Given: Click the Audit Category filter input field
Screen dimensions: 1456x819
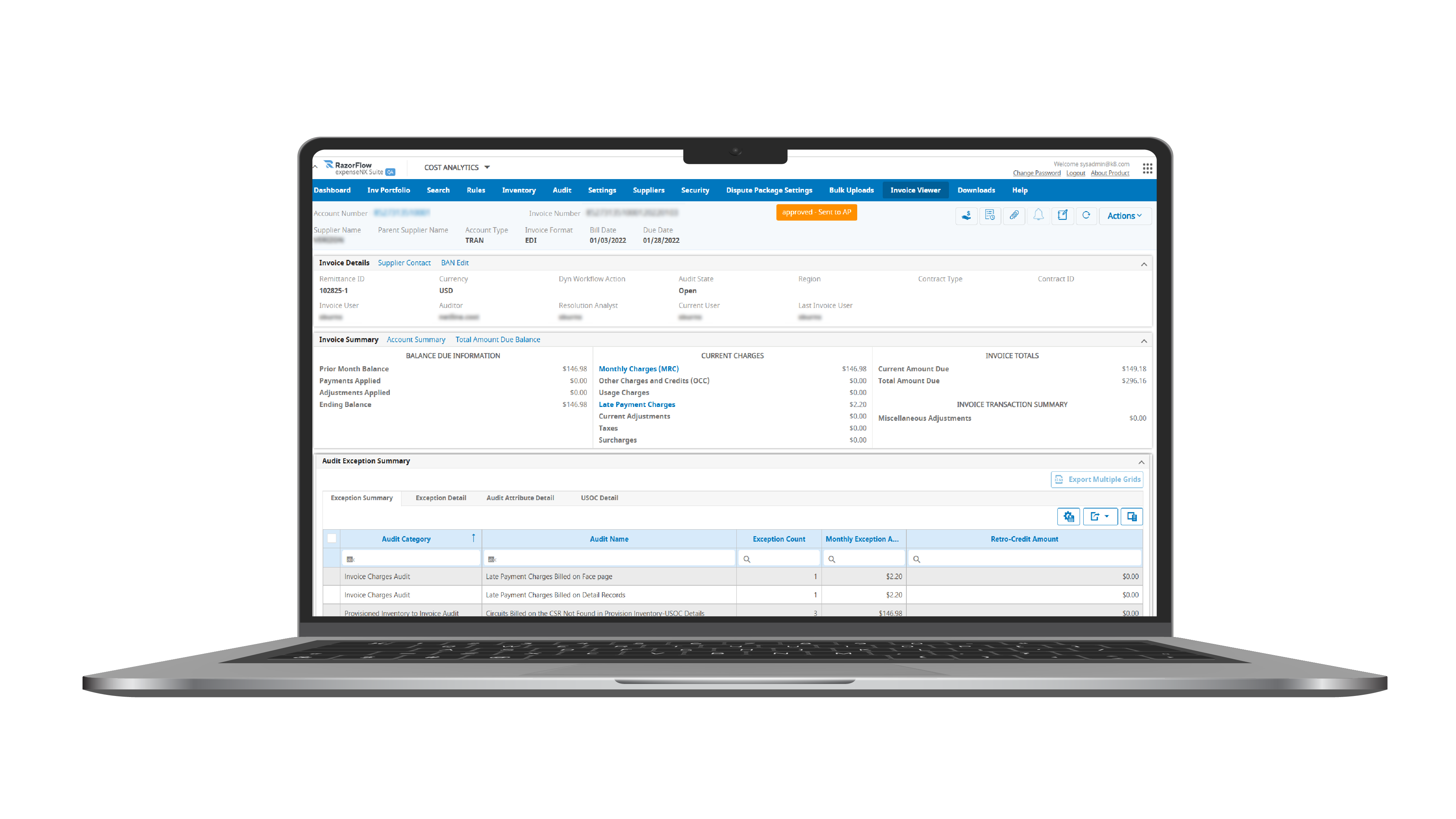Looking at the screenshot, I should point(411,558).
